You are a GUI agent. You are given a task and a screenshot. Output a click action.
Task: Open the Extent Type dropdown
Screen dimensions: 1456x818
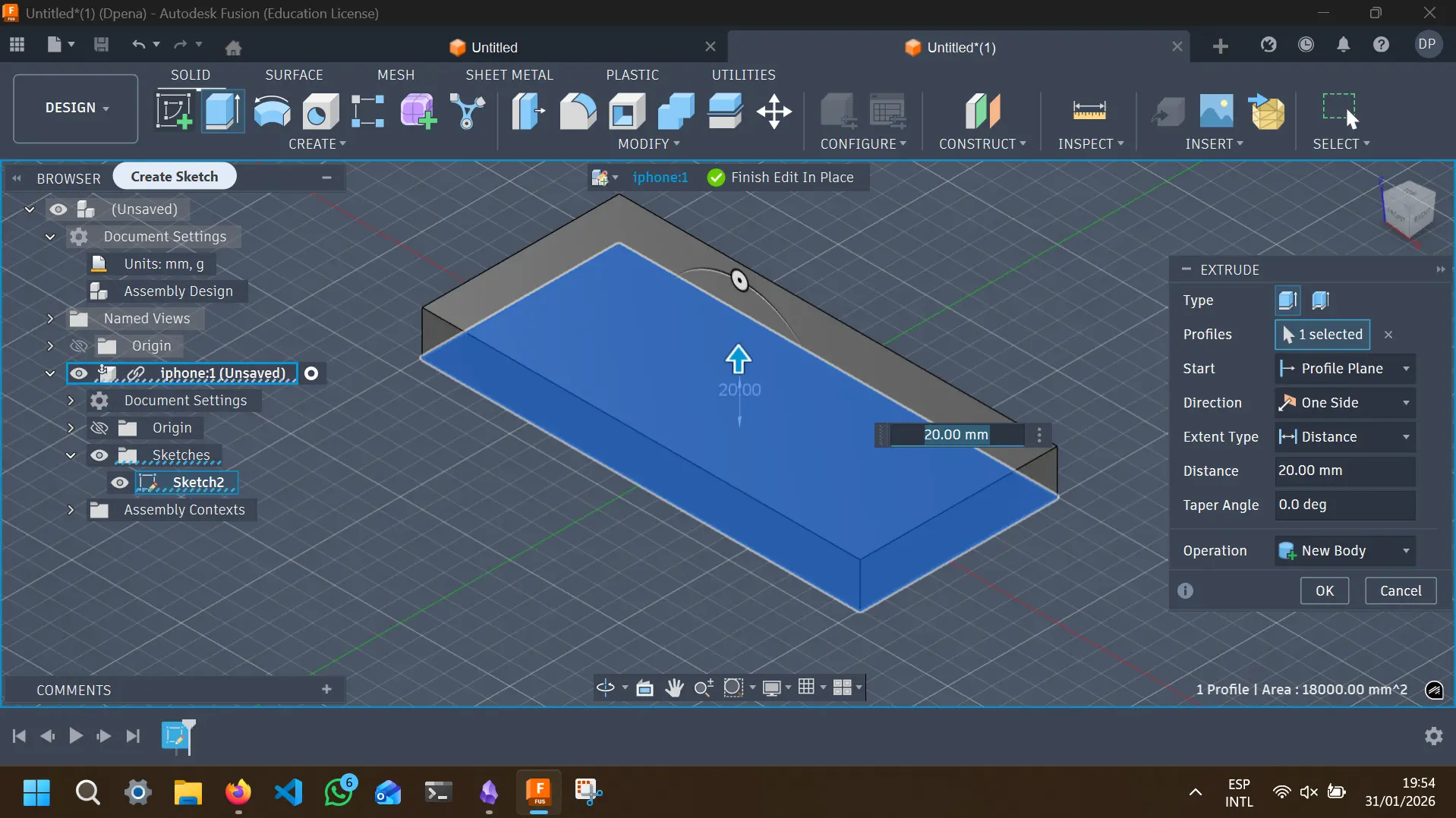pyautogui.click(x=1344, y=437)
